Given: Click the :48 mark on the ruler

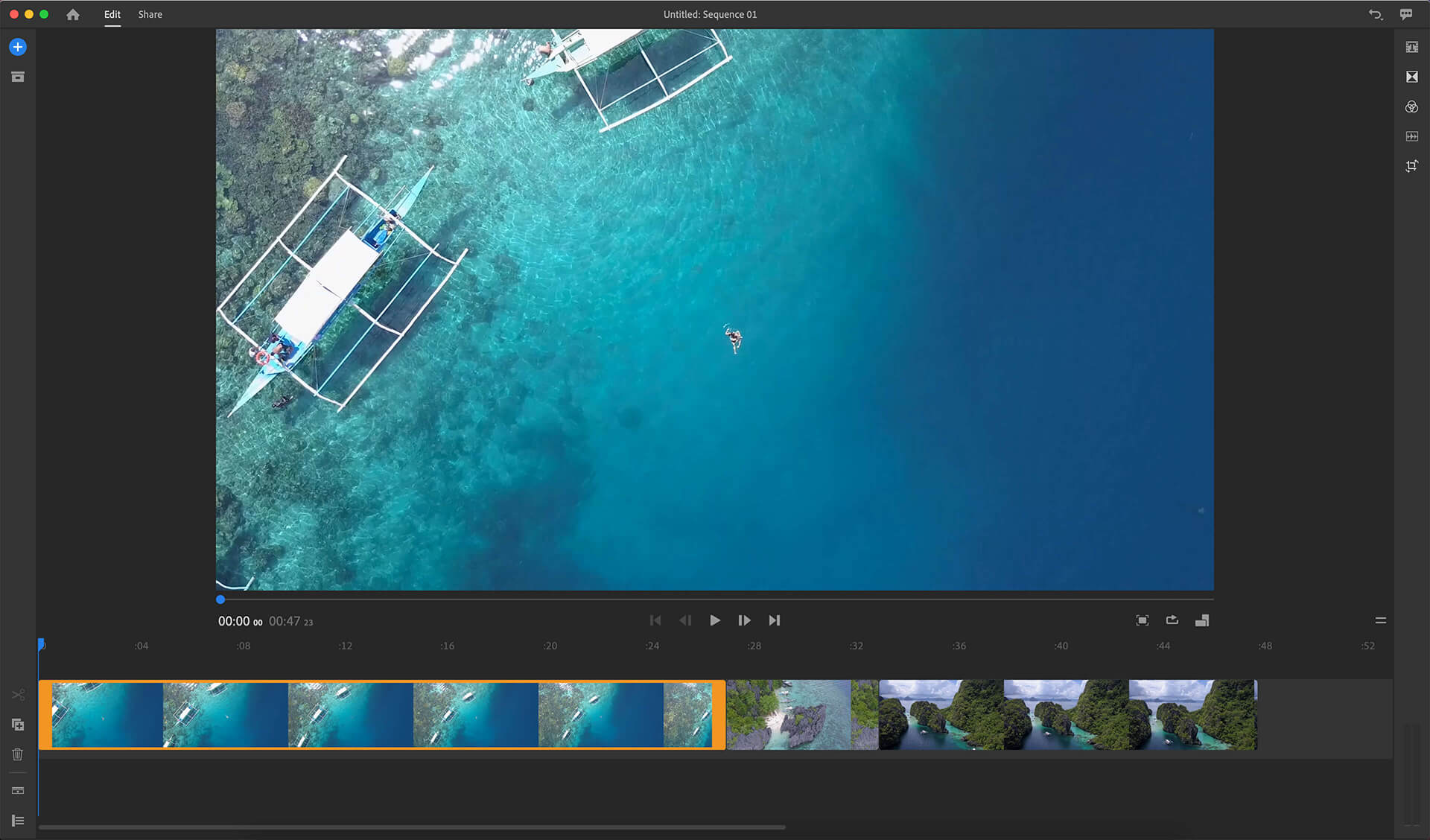Looking at the screenshot, I should (x=1265, y=646).
